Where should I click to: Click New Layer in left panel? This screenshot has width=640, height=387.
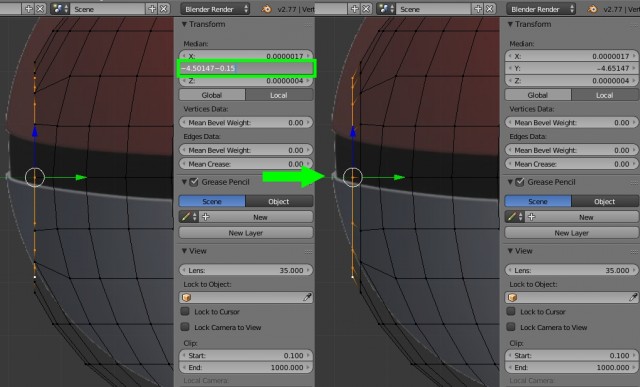point(246,233)
